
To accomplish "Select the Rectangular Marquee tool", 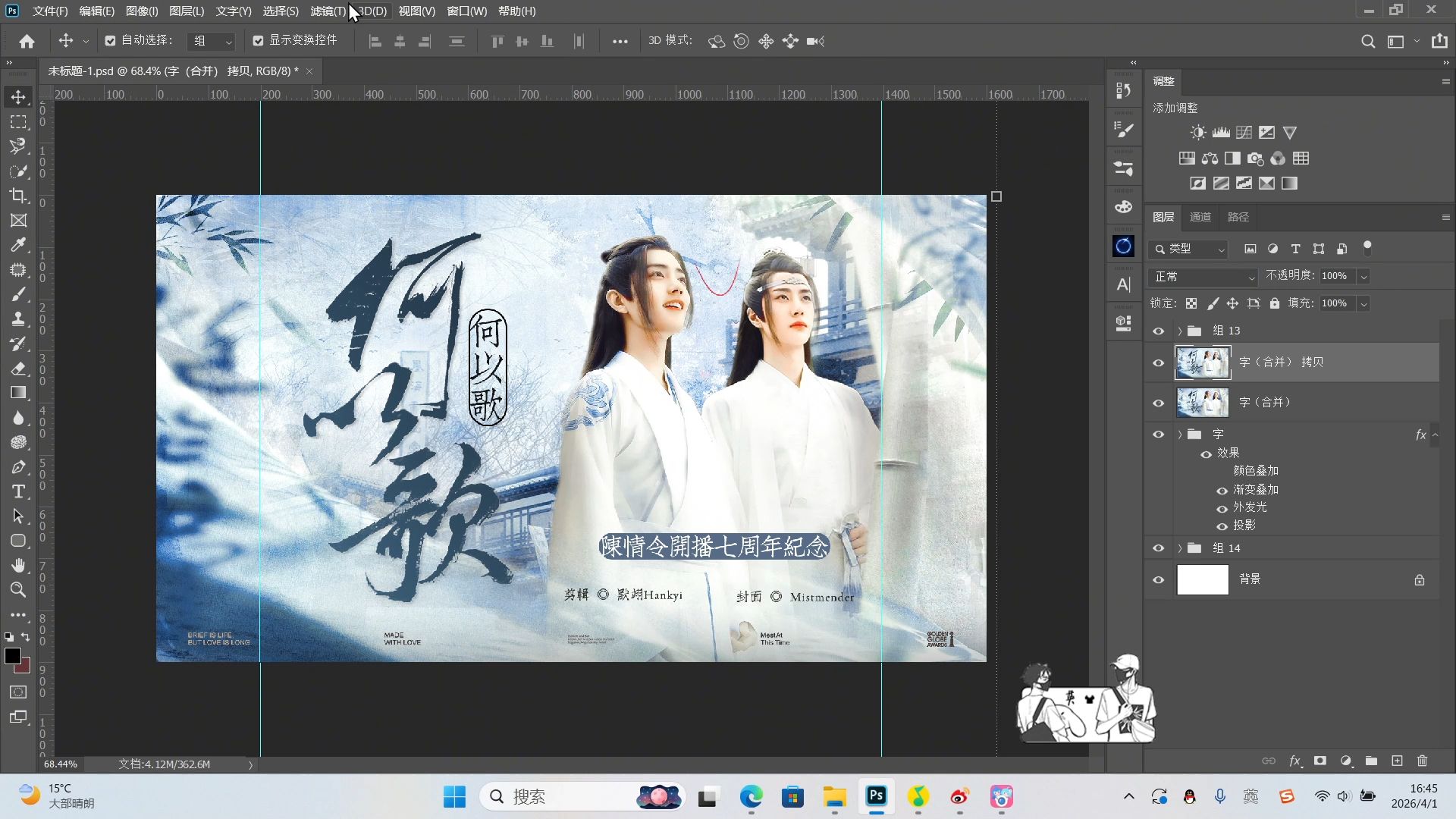I will point(18,122).
